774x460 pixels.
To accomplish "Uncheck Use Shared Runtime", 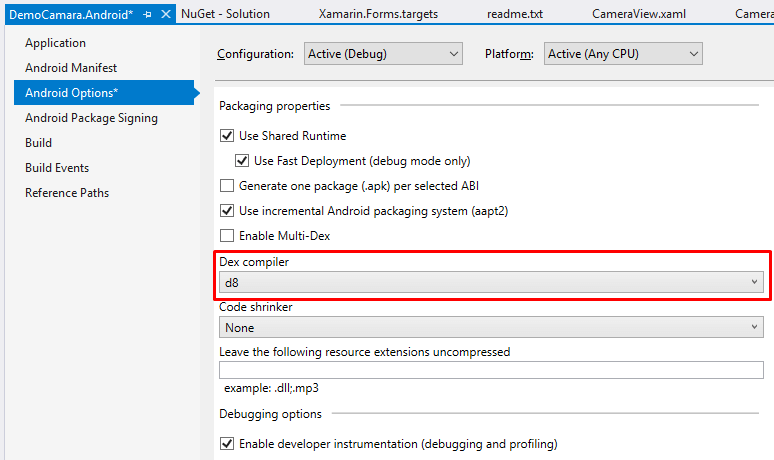I will (x=227, y=136).
